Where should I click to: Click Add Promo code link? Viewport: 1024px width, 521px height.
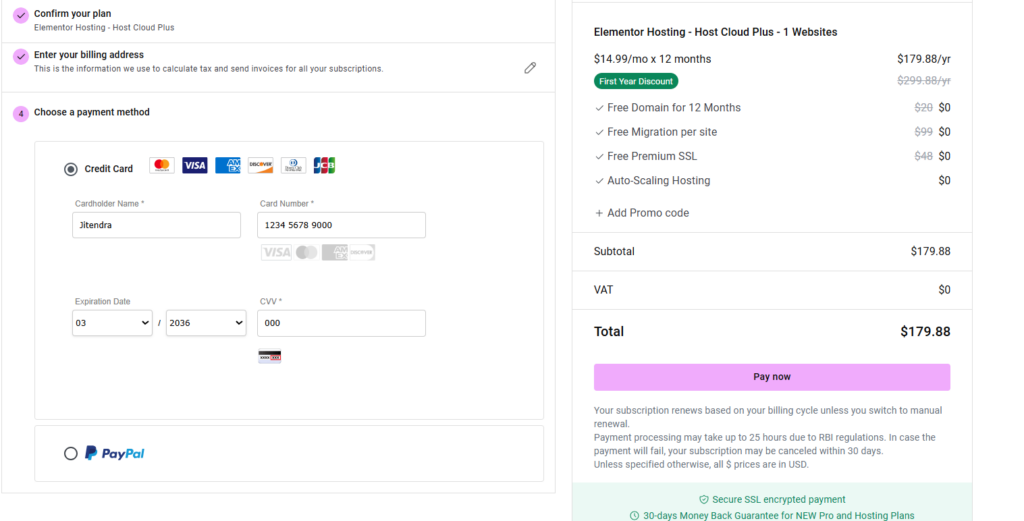(648, 213)
